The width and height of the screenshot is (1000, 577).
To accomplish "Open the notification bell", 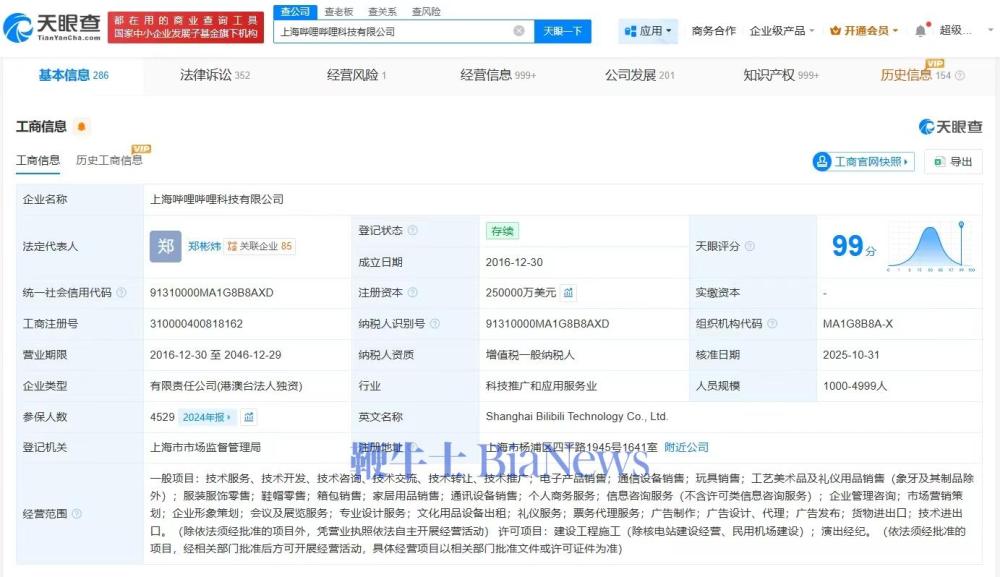I will pos(920,31).
